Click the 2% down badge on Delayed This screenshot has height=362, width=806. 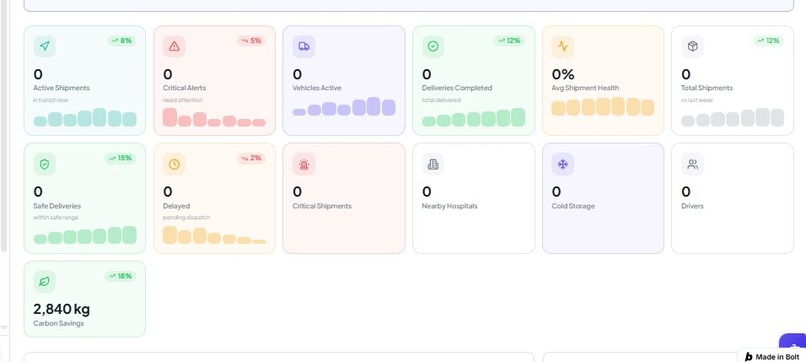coord(251,158)
